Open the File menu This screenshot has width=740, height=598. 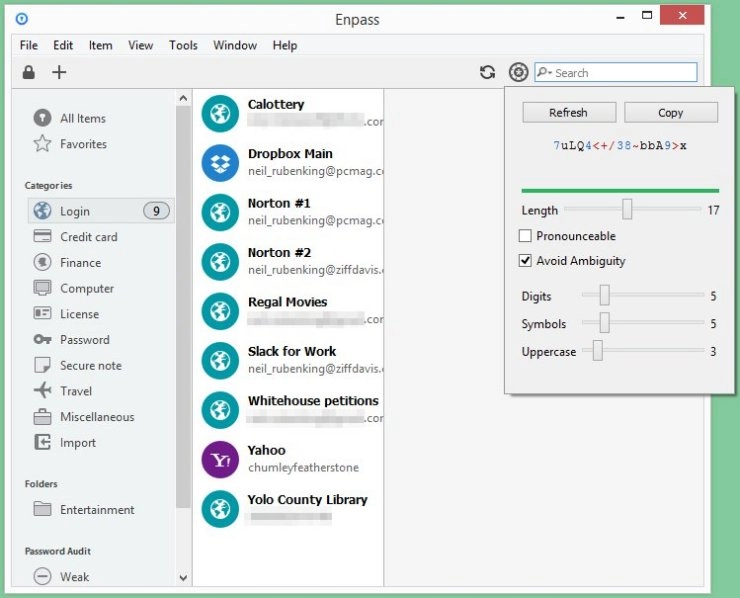coord(29,45)
